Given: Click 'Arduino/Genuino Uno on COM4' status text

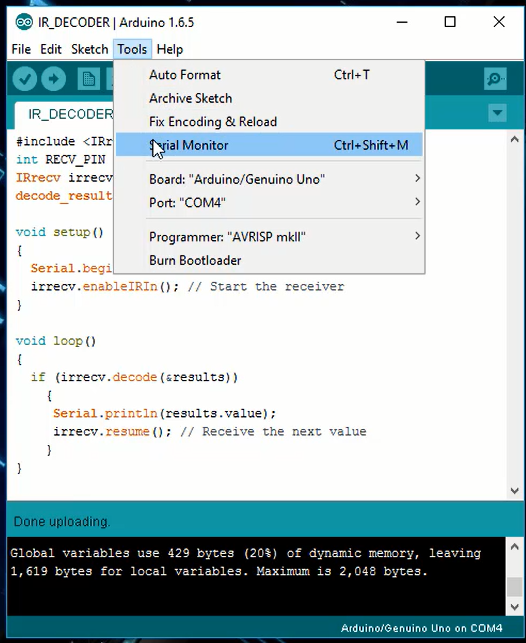Looking at the screenshot, I should click(421, 628).
